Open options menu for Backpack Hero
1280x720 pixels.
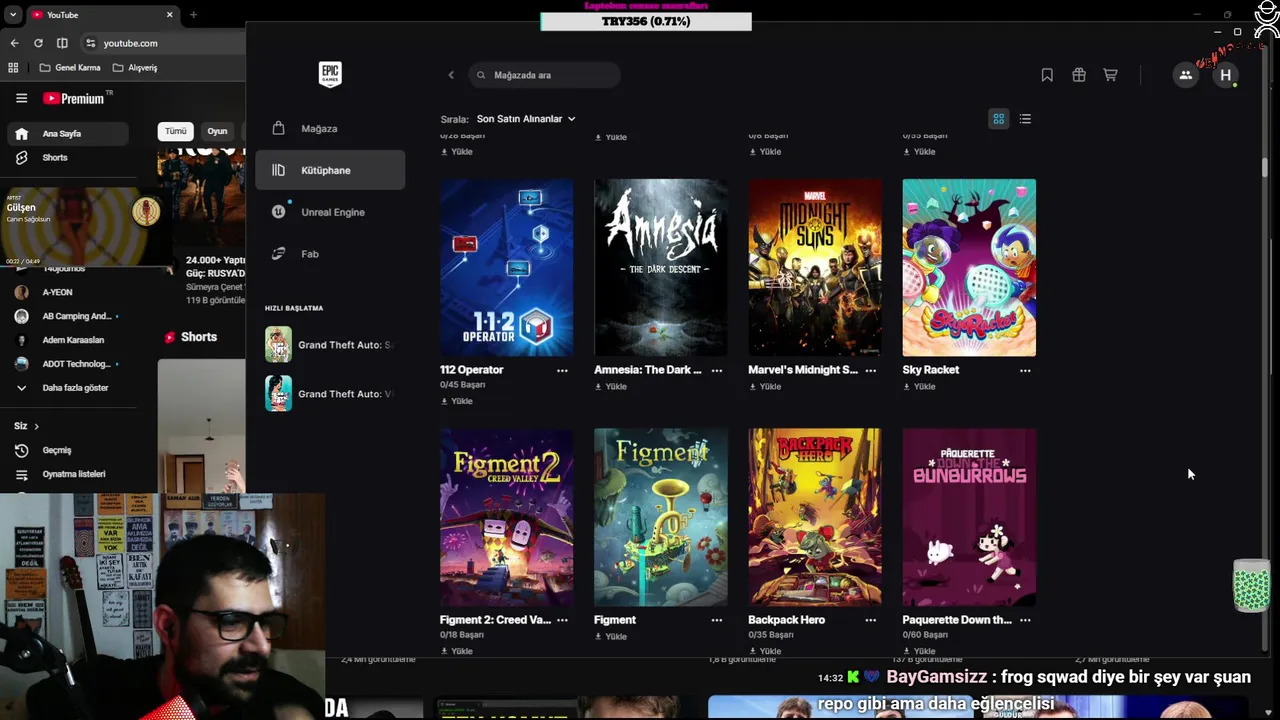[x=870, y=620]
